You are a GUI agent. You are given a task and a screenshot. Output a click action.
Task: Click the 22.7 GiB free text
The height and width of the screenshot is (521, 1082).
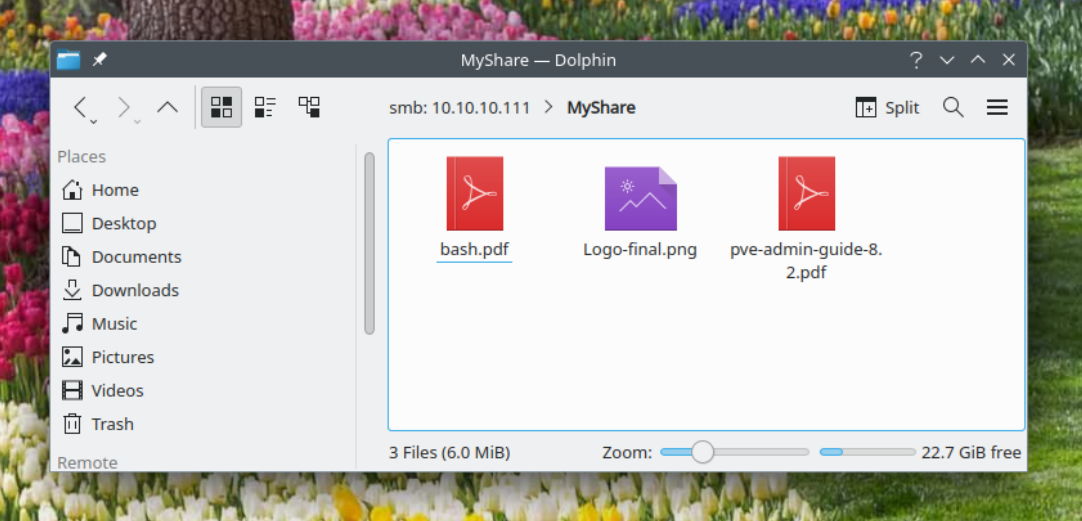coord(971,453)
